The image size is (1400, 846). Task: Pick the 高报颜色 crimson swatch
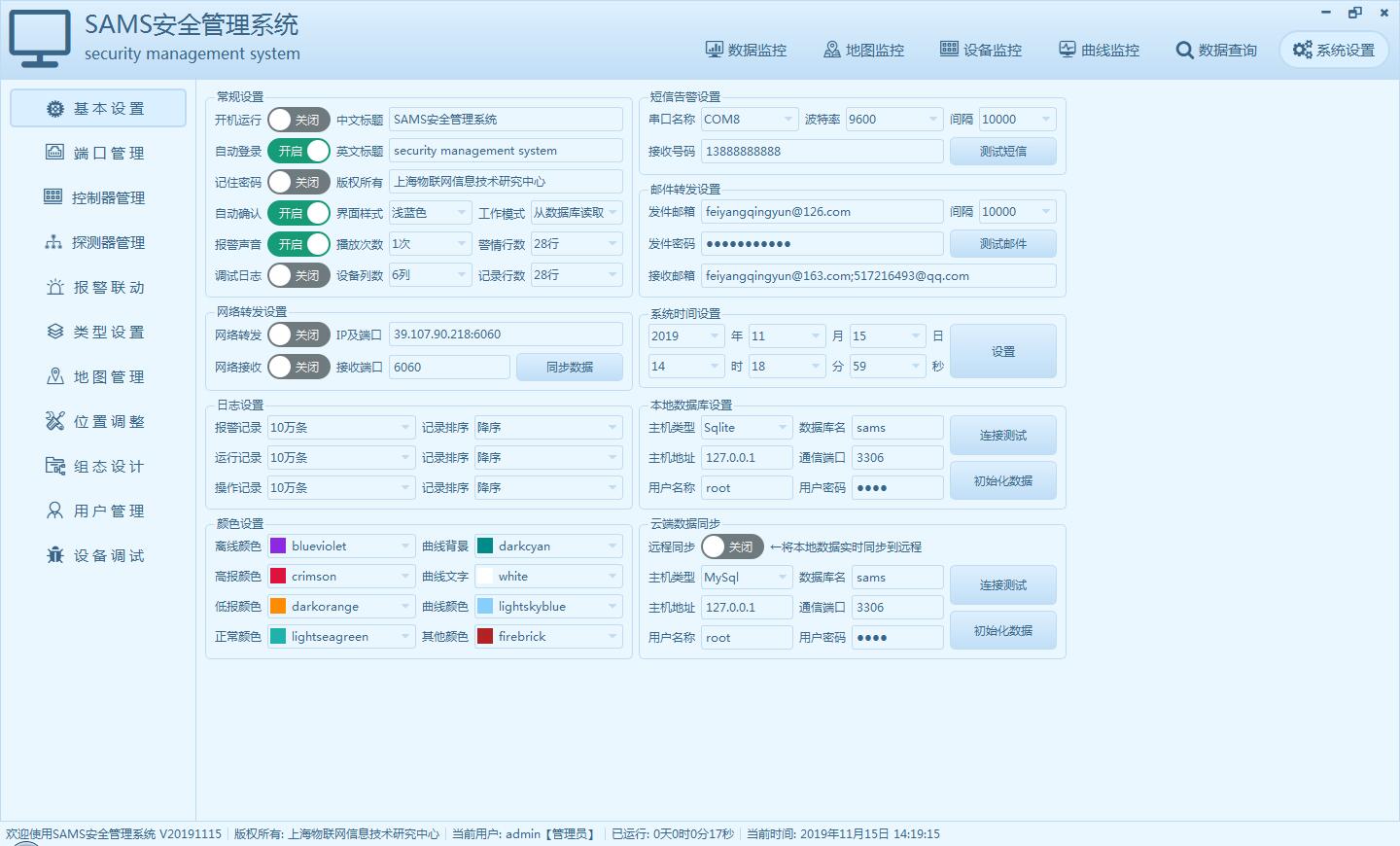(278, 577)
